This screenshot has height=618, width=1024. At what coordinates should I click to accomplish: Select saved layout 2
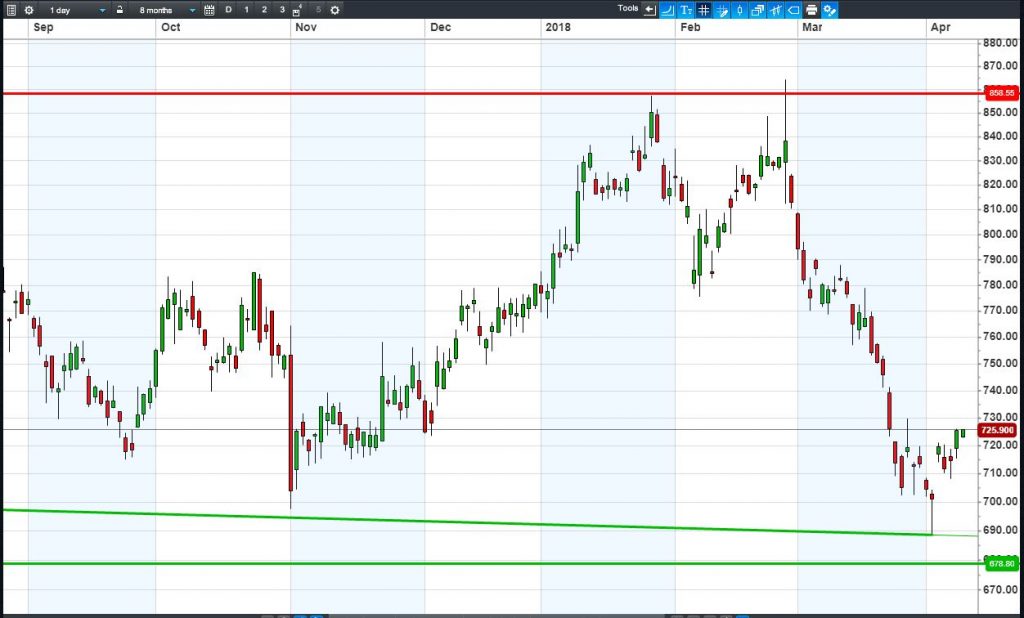[x=264, y=10]
